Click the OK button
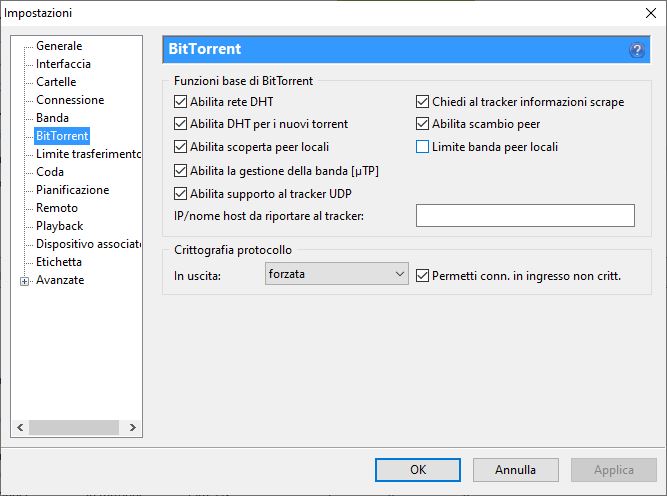 (418, 470)
